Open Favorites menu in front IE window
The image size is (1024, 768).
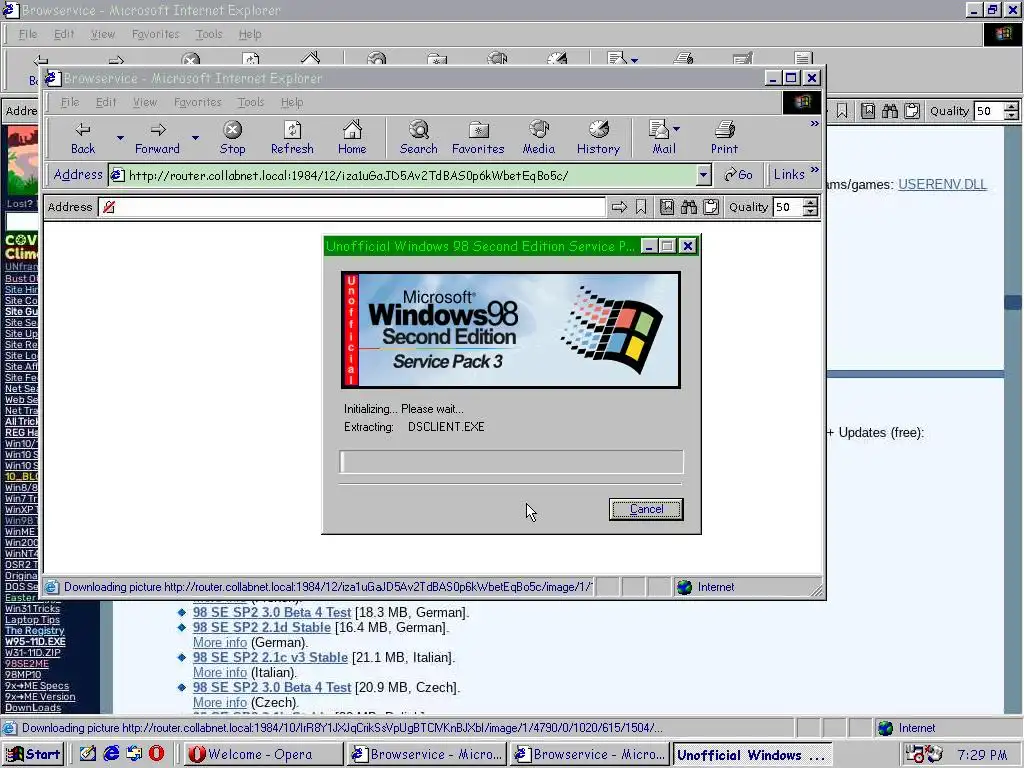198,102
